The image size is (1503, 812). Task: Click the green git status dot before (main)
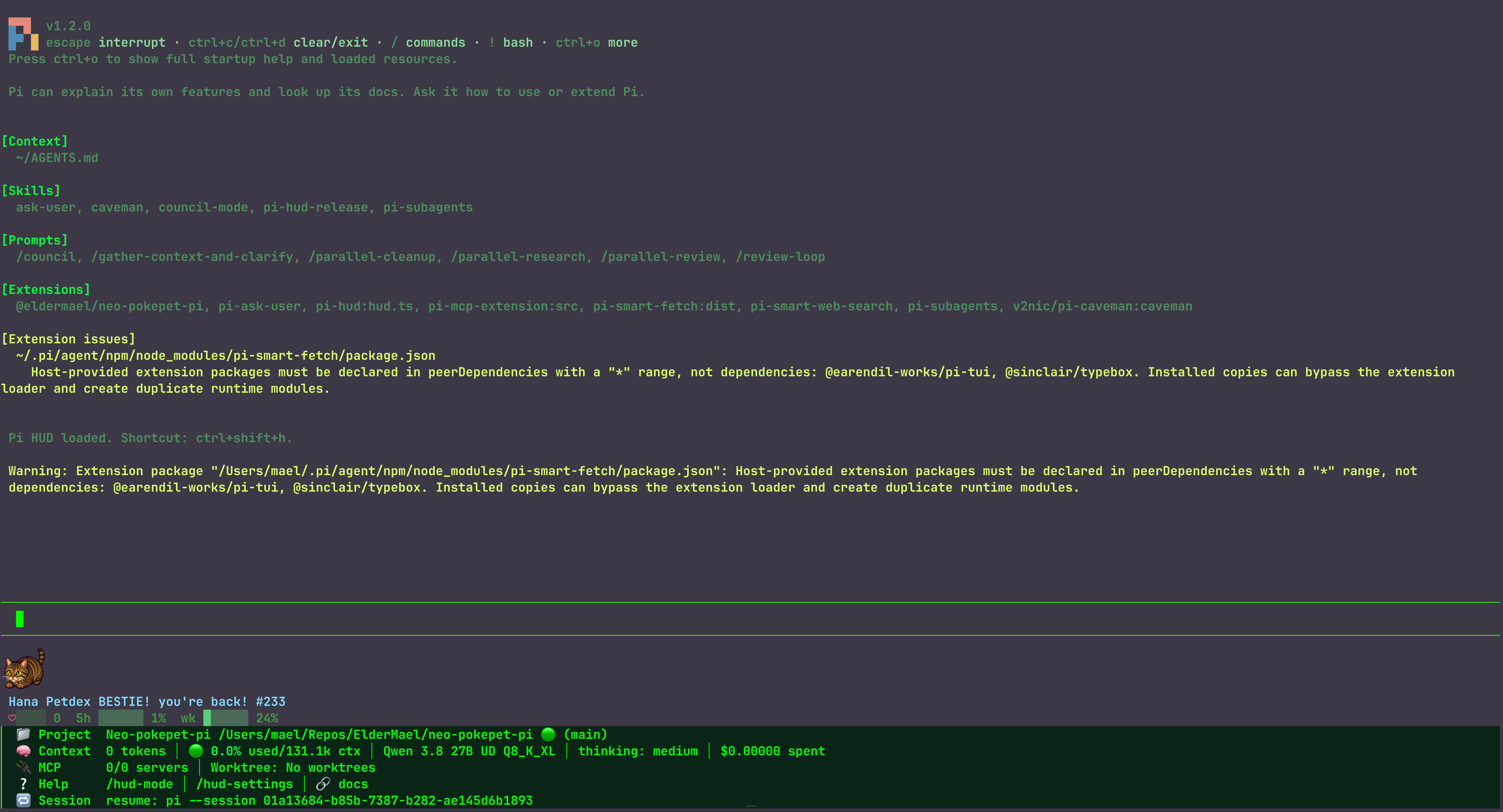tap(548, 734)
